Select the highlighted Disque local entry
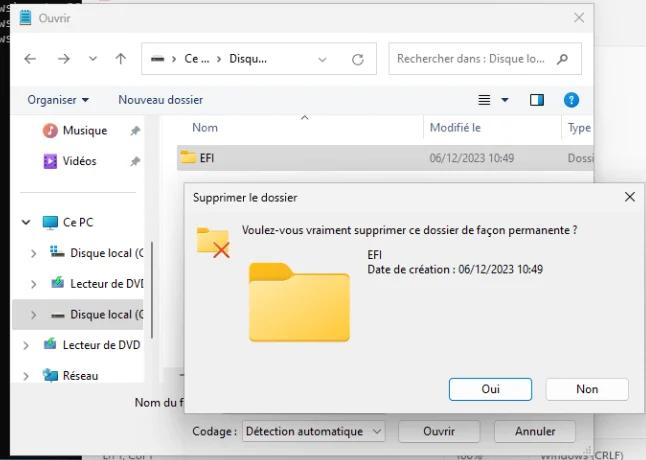 106,315
